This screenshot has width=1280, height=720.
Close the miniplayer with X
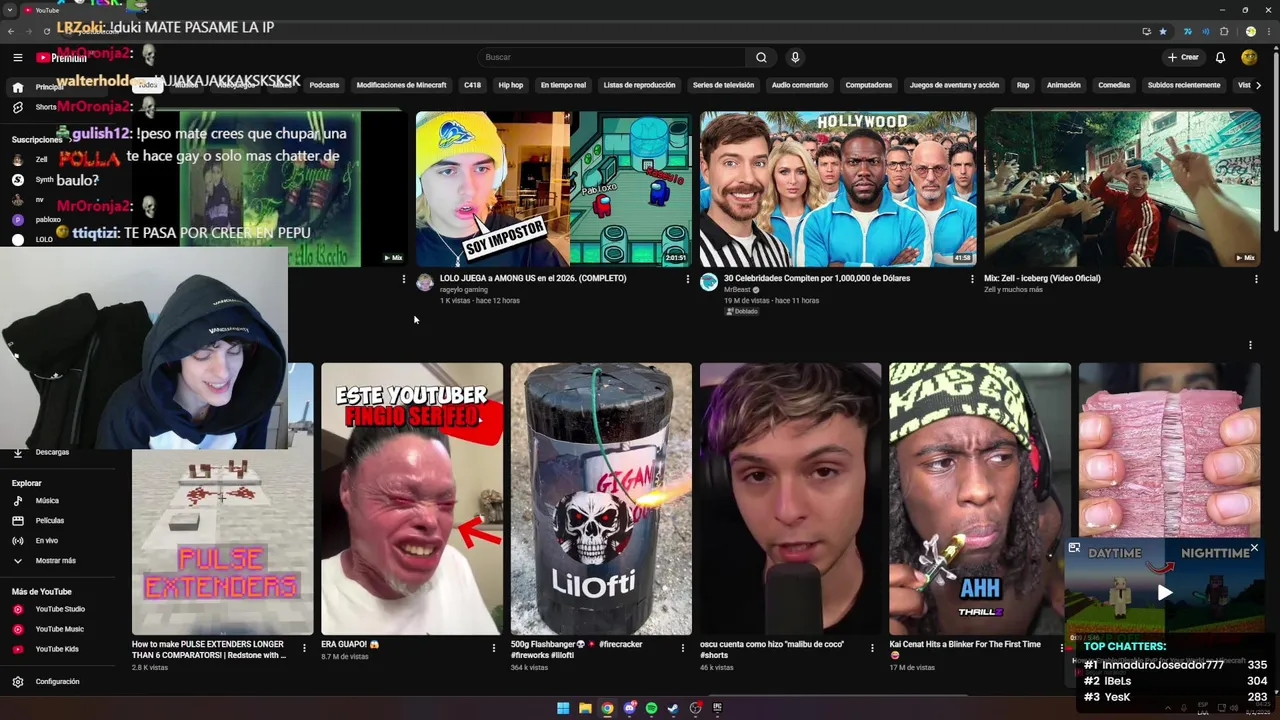1254,548
